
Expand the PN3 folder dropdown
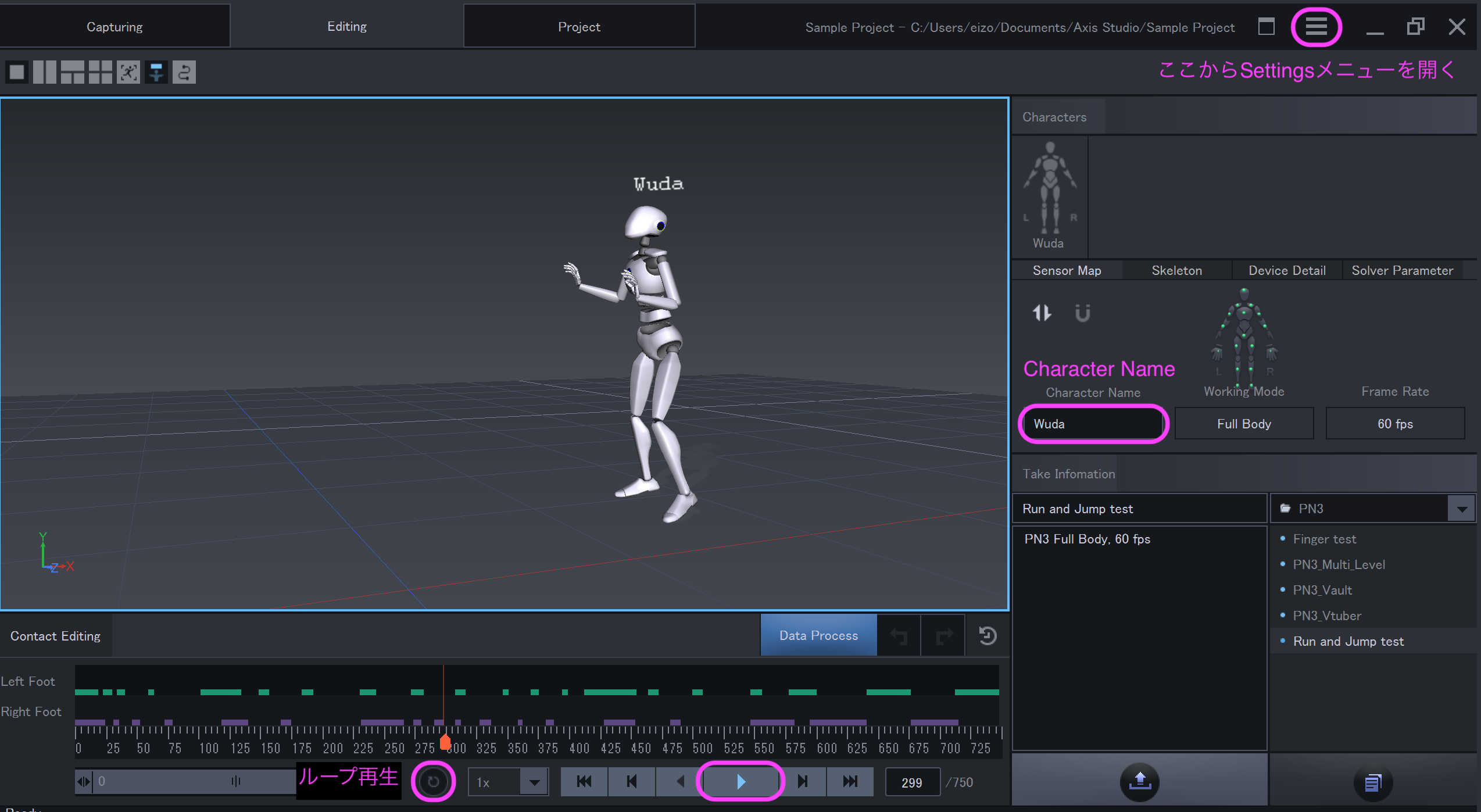tap(1462, 509)
